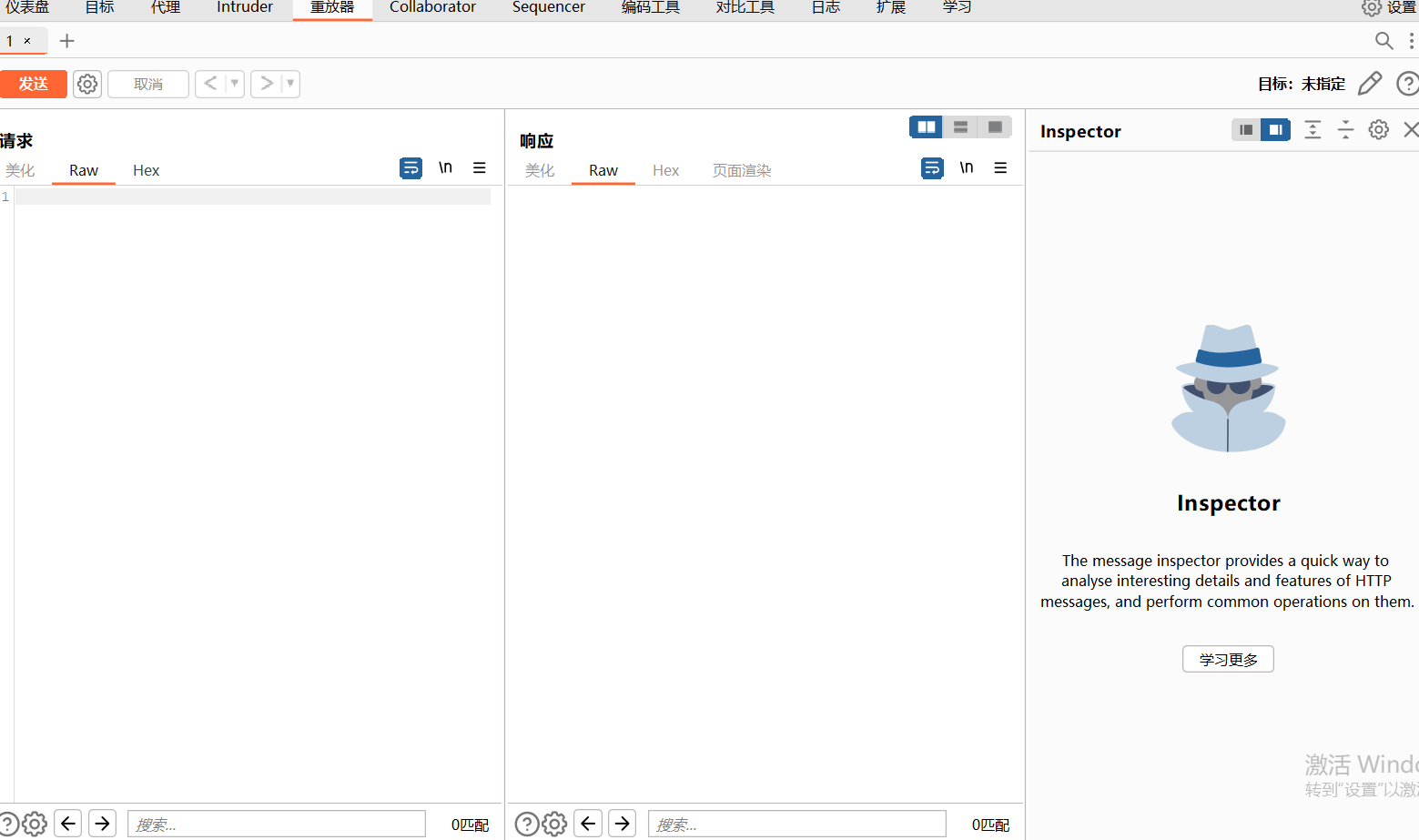Open the request panel hamburger menu
The width and height of the screenshot is (1419, 840).
[x=480, y=167]
